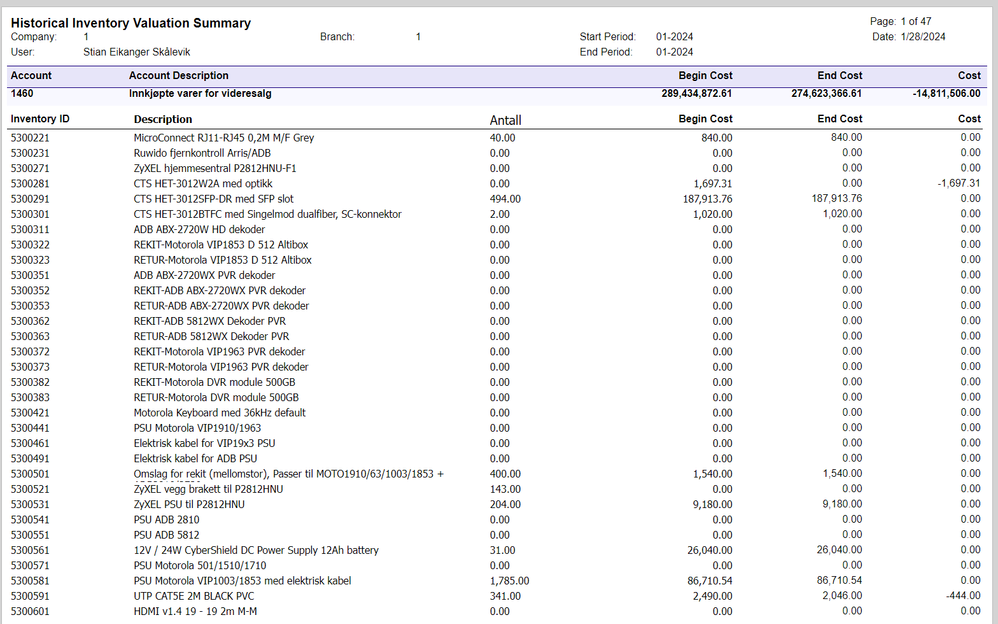Click ZyXEL hjemmesentral P2812HNU-F1 description
Screen dimensions: 998x624
(214, 168)
